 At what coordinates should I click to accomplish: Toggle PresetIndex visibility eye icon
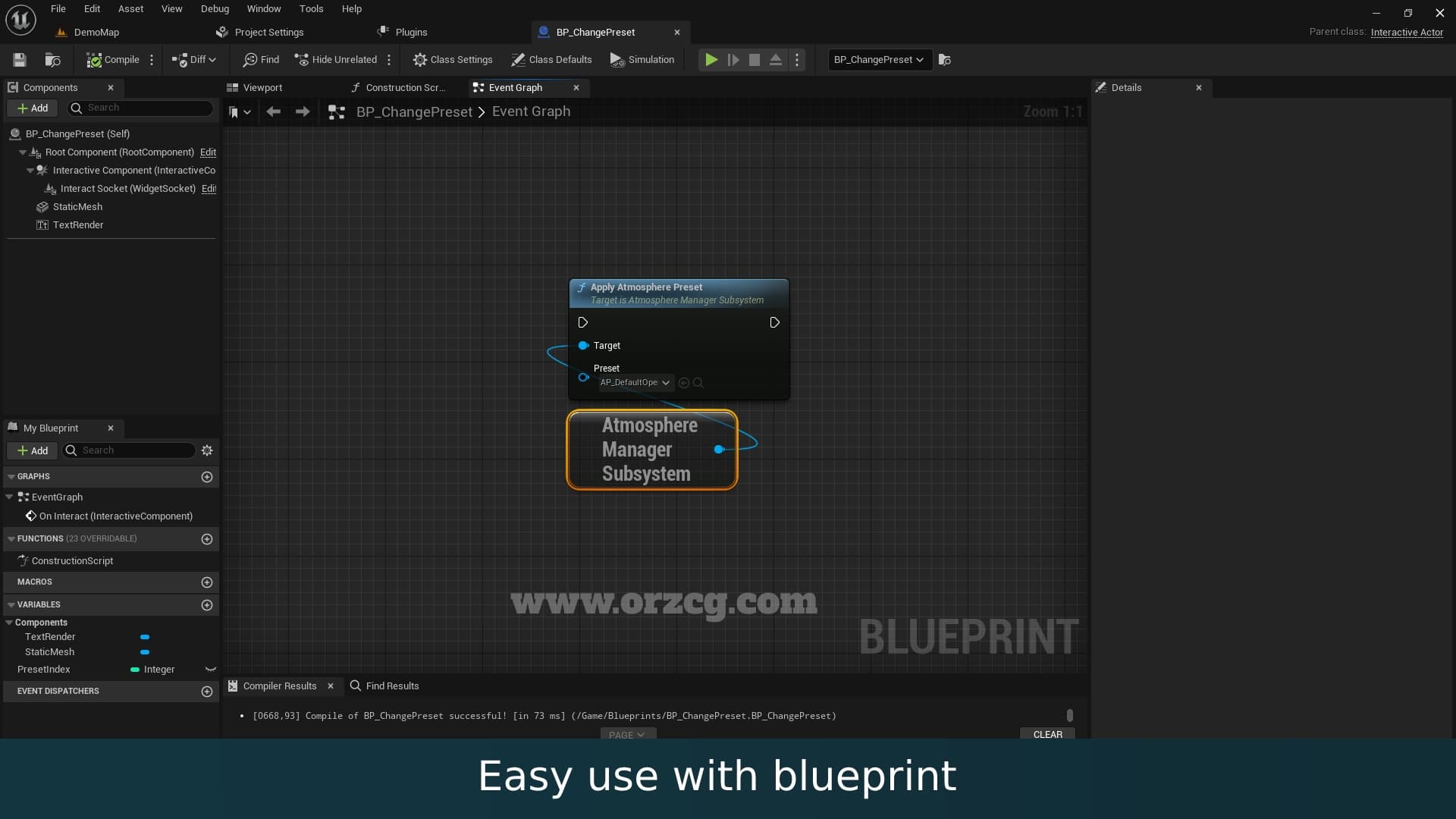tap(211, 670)
